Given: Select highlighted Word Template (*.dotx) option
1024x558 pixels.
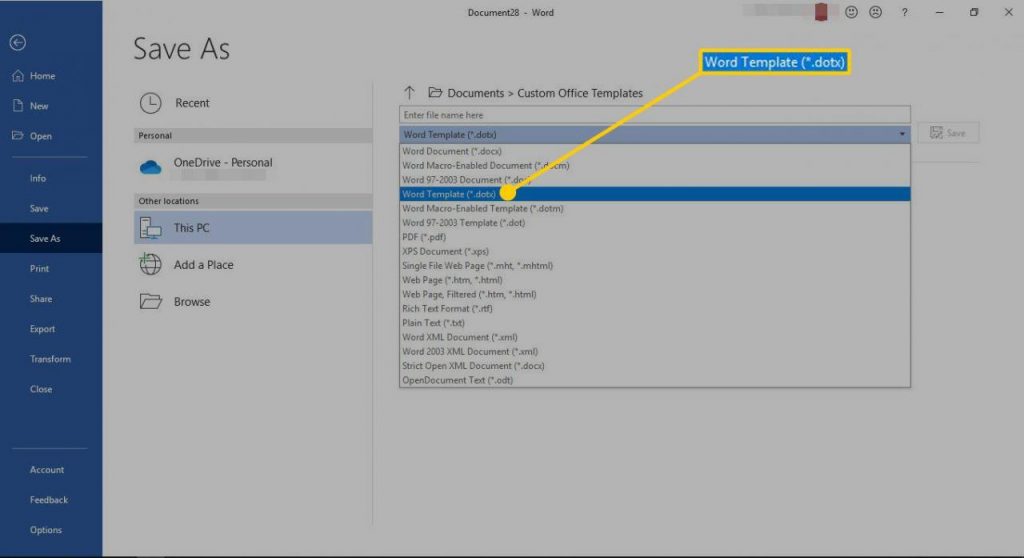Looking at the screenshot, I should pyautogui.click(x=654, y=194).
